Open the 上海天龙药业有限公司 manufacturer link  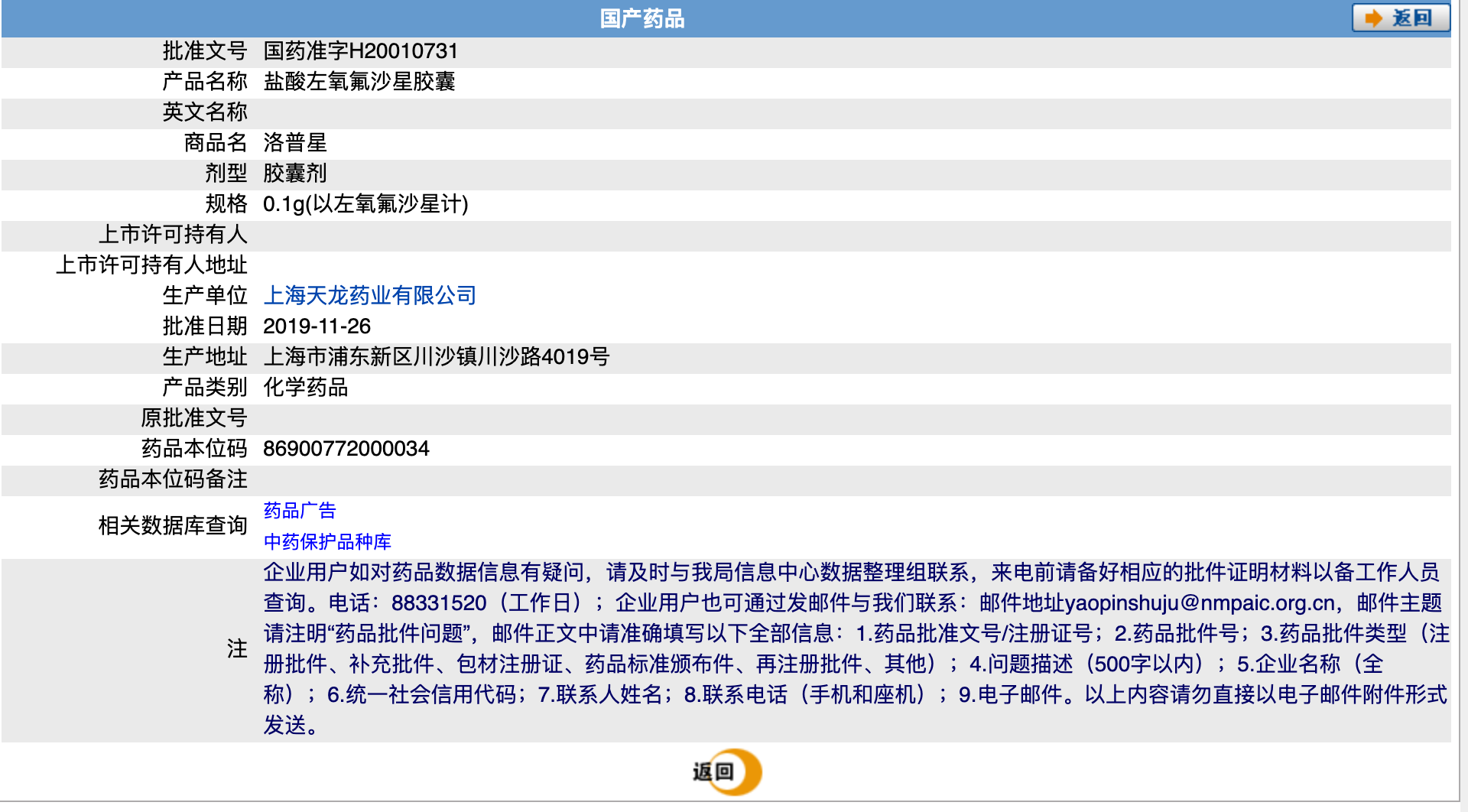370,296
